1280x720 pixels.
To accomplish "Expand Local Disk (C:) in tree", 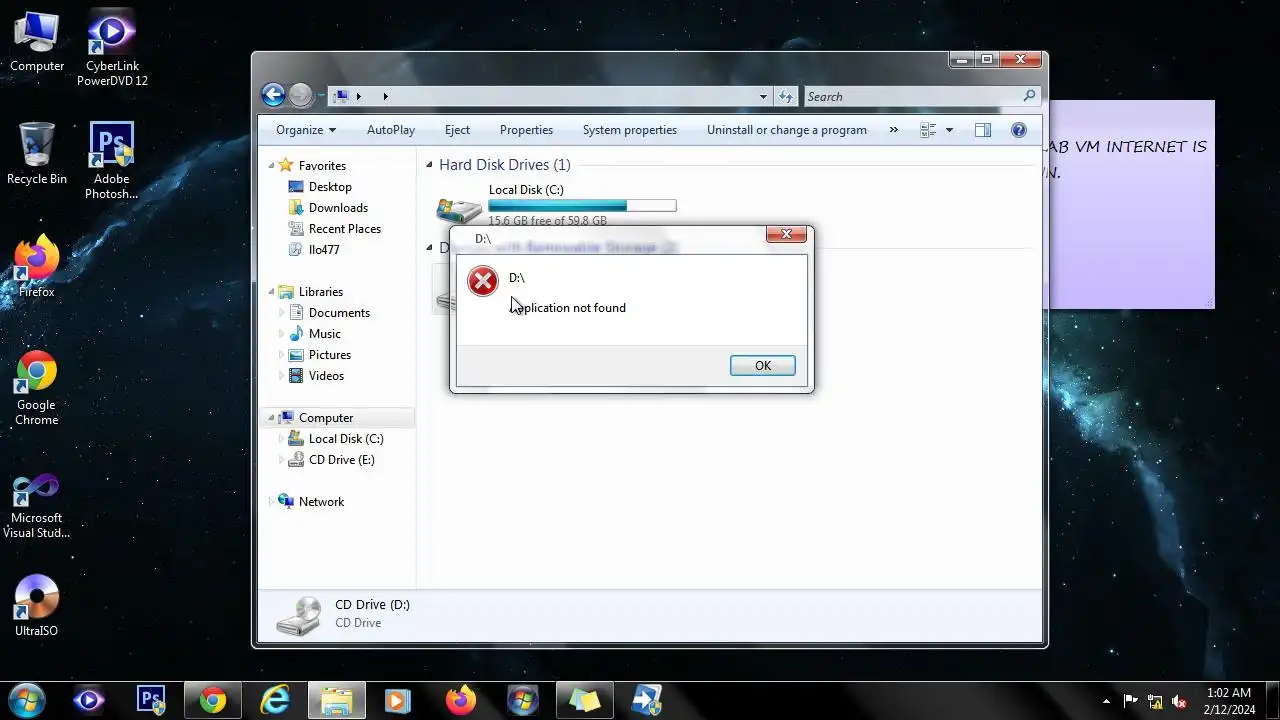I will pyautogui.click(x=281, y=439).
